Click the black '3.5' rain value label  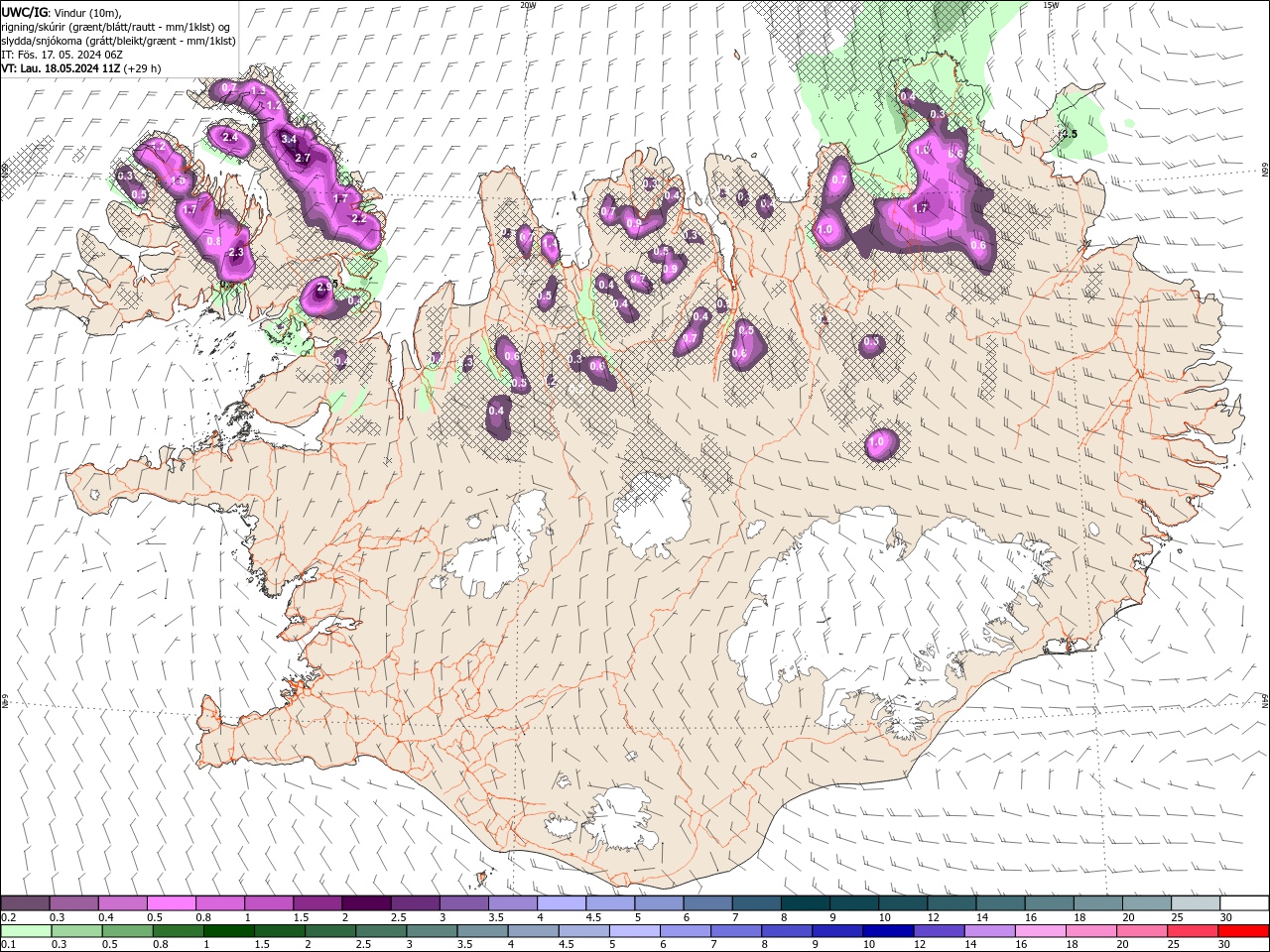tap(1069, 134)
